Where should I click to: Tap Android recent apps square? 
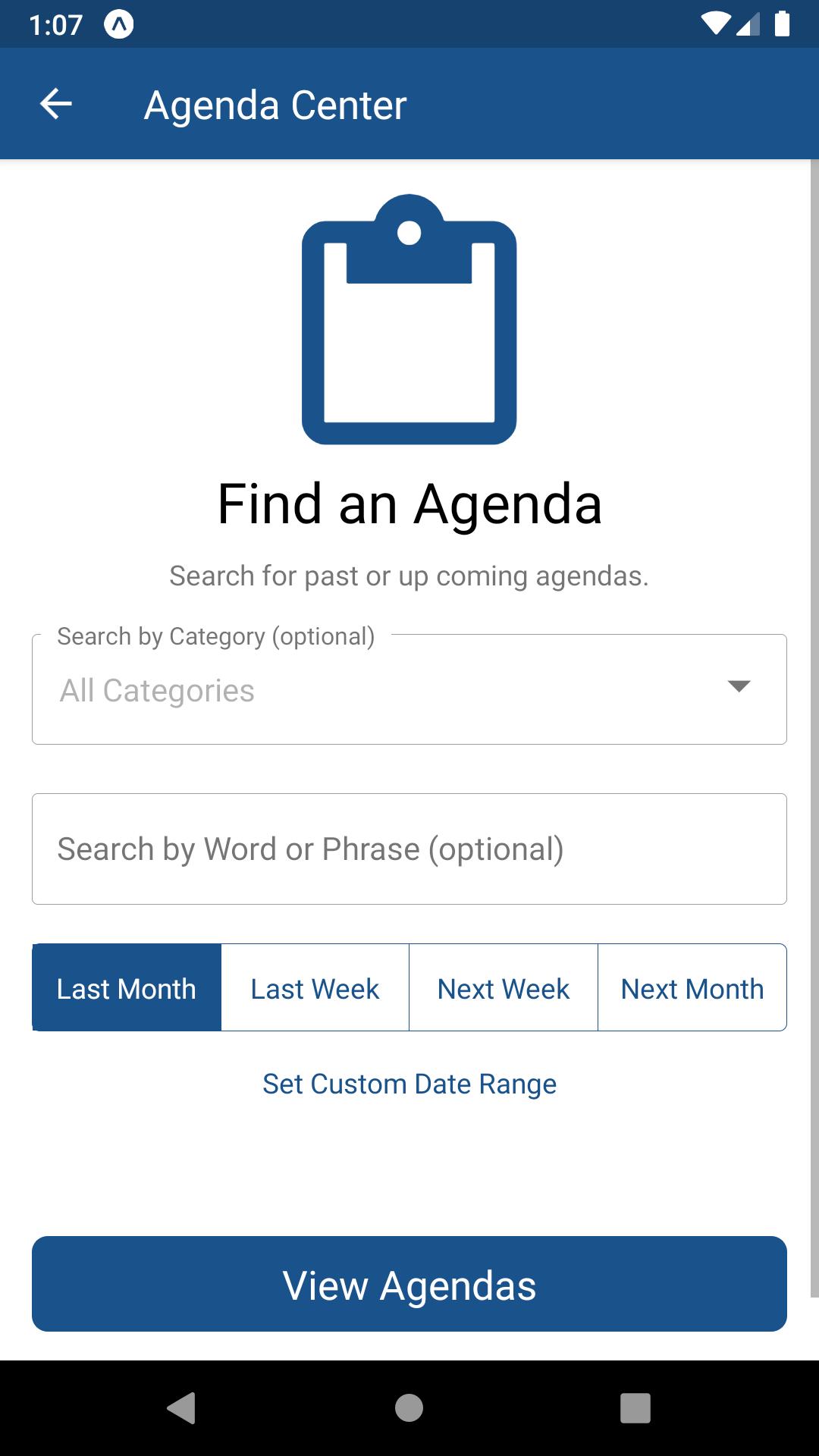click(x=635, y=1408)
